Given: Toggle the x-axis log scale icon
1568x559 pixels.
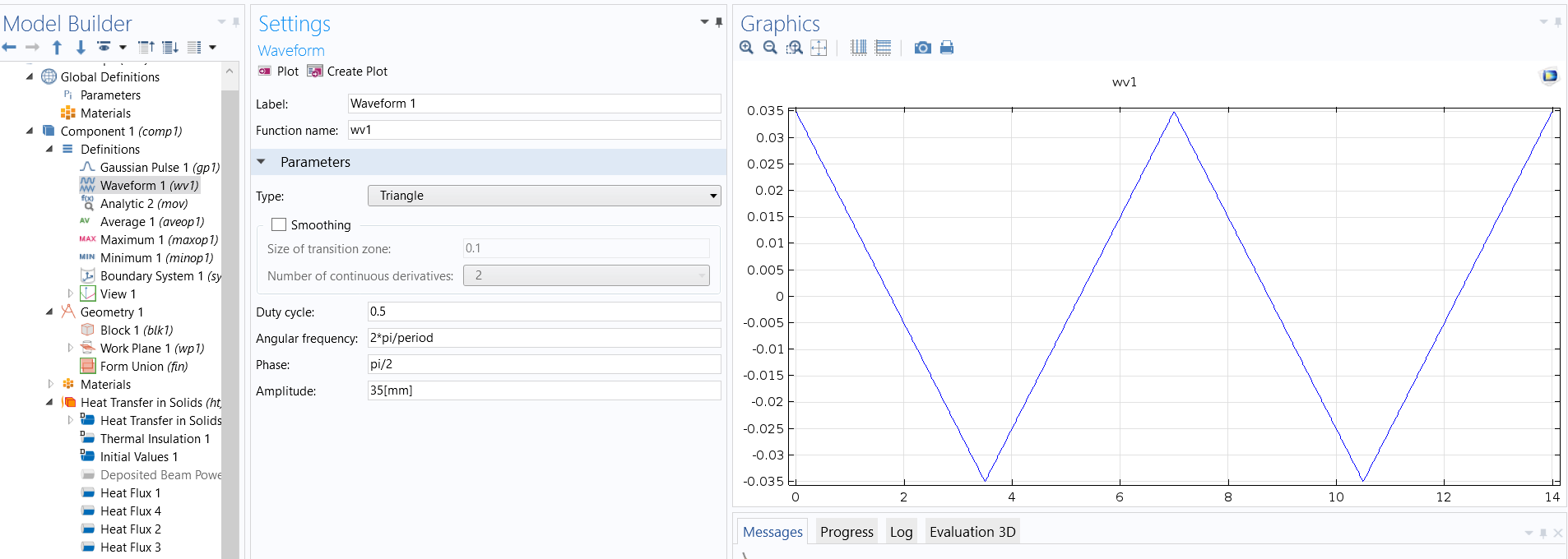Looking at the screenshot, I should [x=858, y=48].
